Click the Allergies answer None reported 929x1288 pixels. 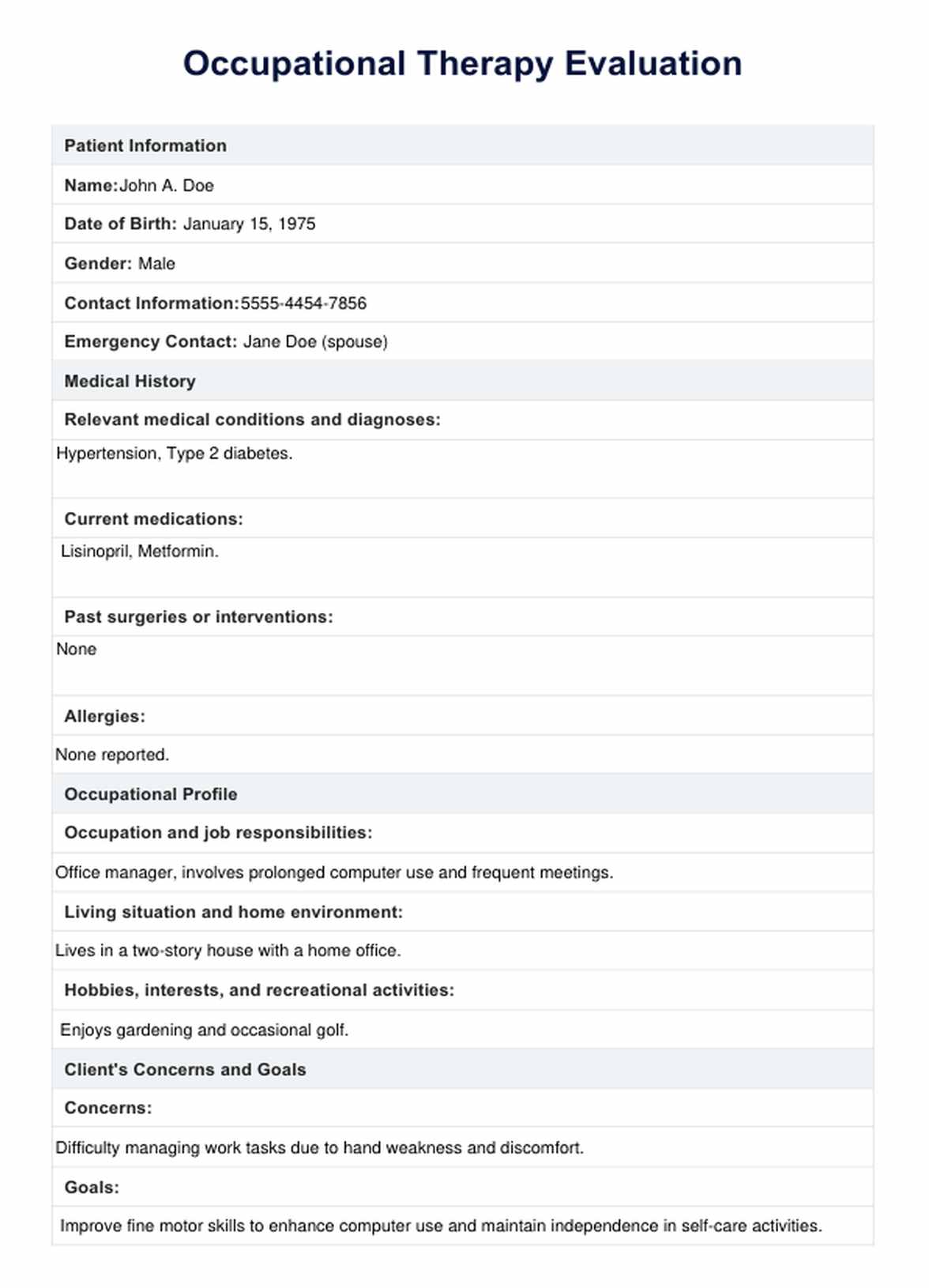[111, 755]
